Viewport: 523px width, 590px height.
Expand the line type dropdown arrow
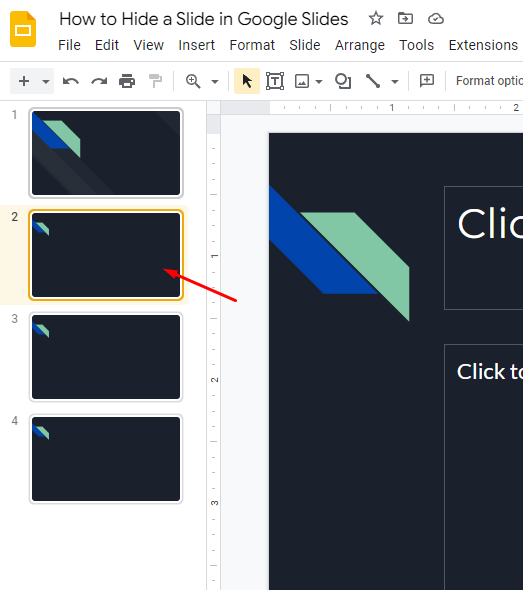(x=395, y=82)
